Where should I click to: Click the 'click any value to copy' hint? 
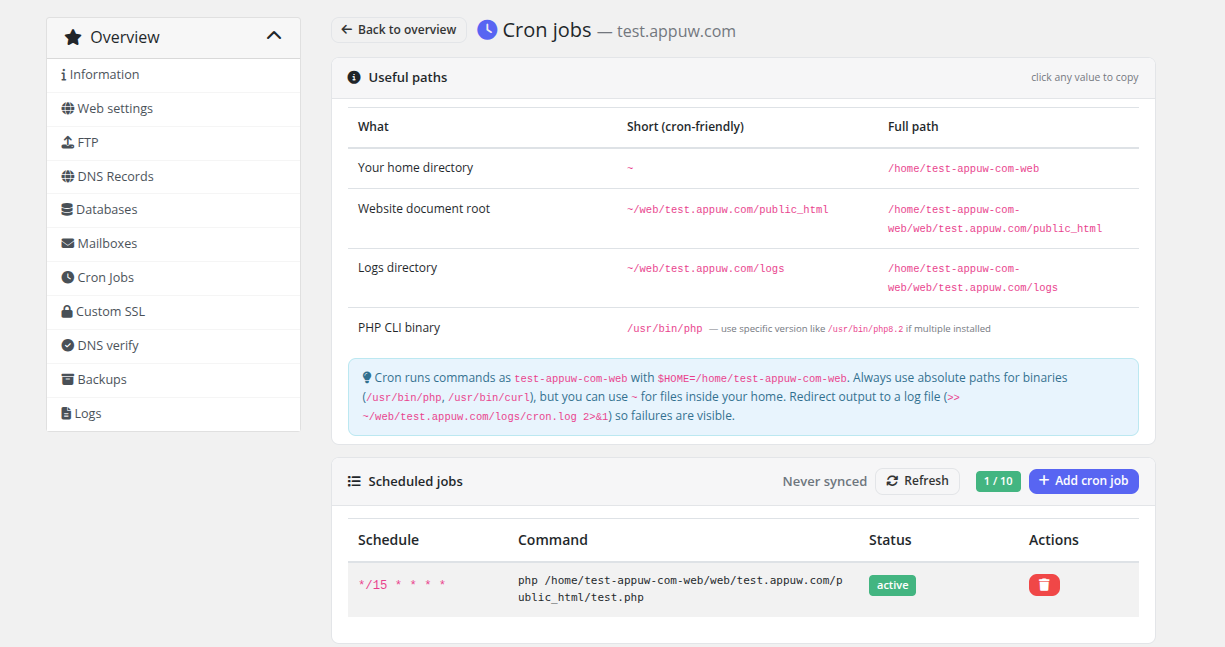click(1085, 78)
